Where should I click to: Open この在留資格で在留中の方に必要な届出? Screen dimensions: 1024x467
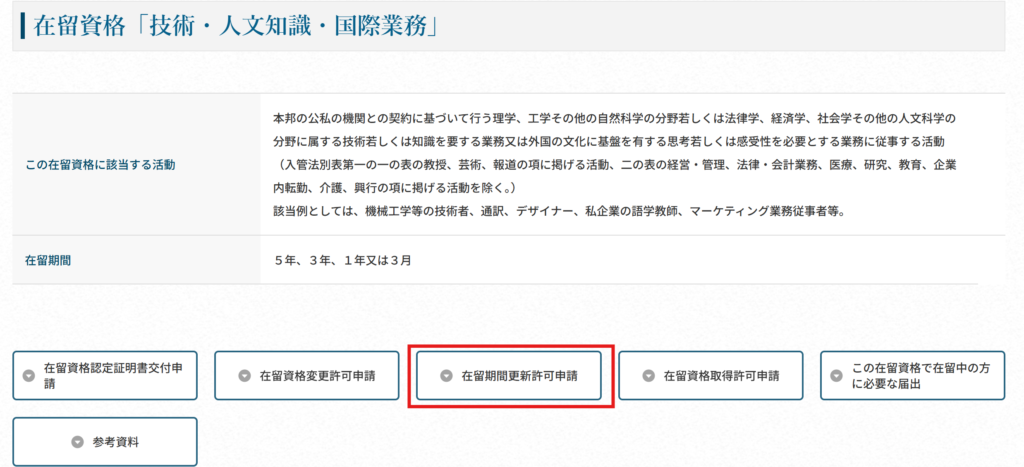[x=912, y=376]
